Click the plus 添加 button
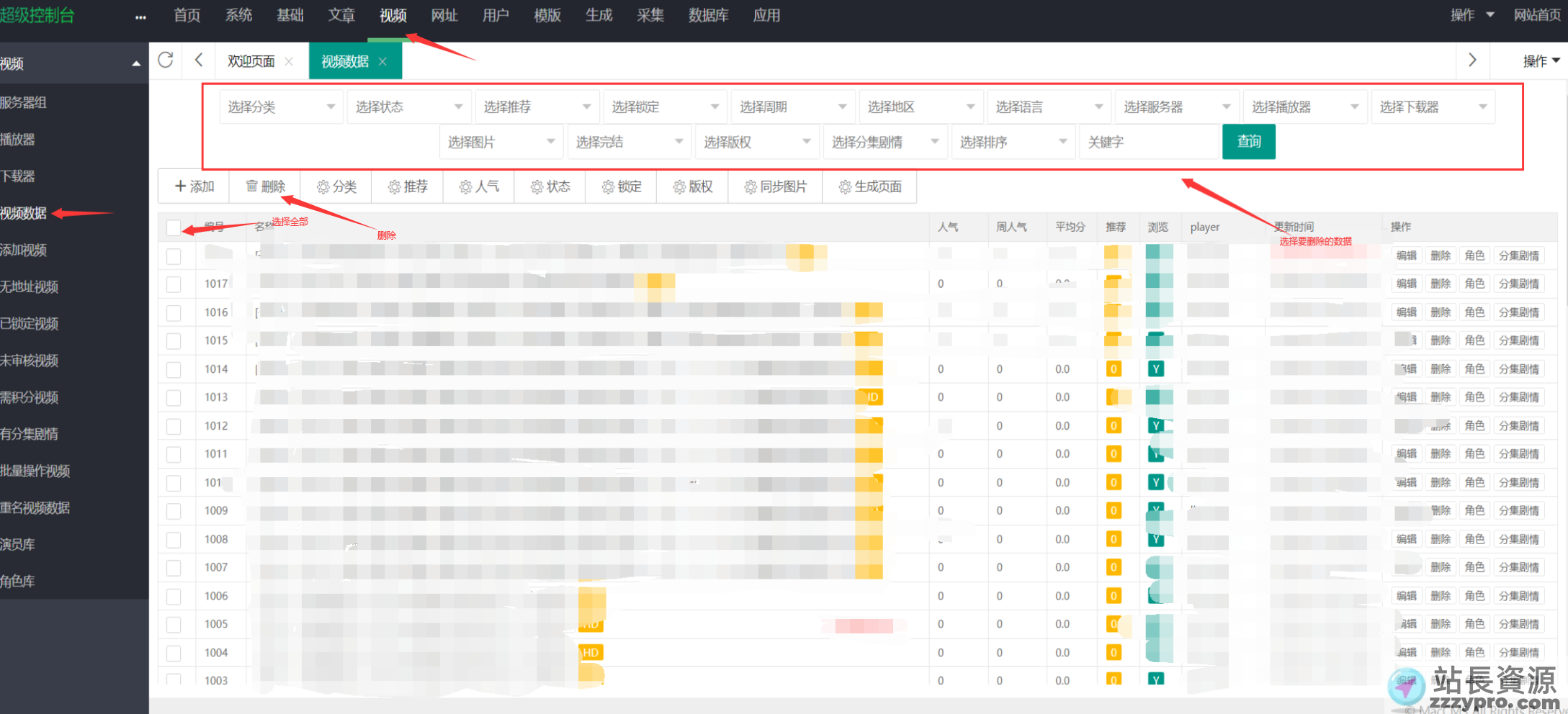The image size is (1568, 714). point(194,187)
